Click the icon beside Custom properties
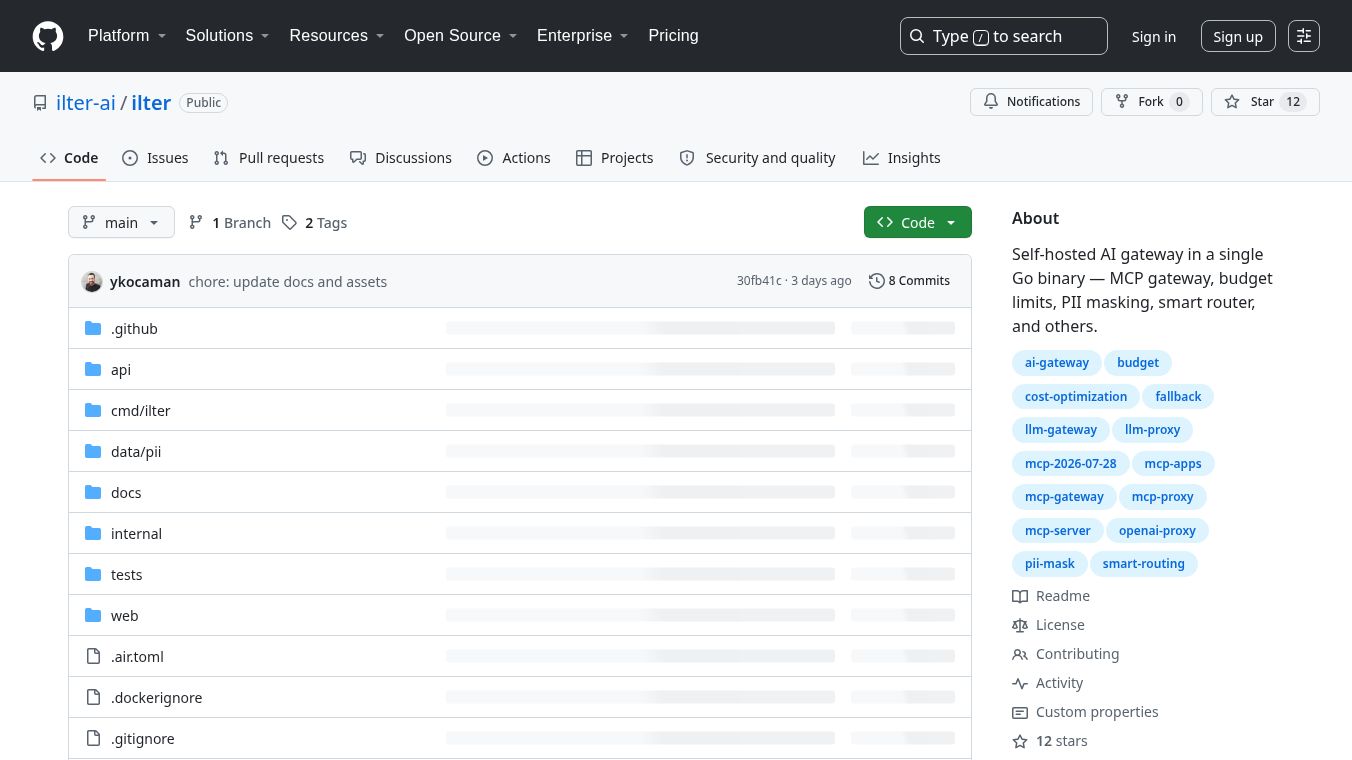The height and width of the screenshot is (760, 1352). coord(1020,712)
